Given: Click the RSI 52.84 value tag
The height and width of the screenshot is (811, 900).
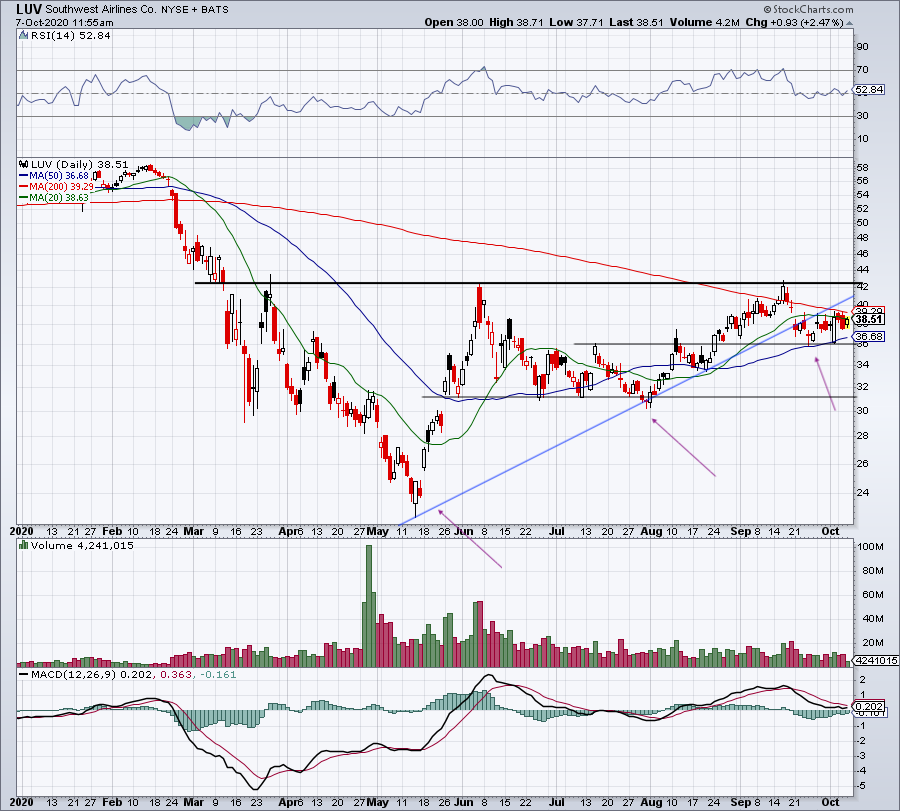Looking at the screenshot, I should coord(869,90).
